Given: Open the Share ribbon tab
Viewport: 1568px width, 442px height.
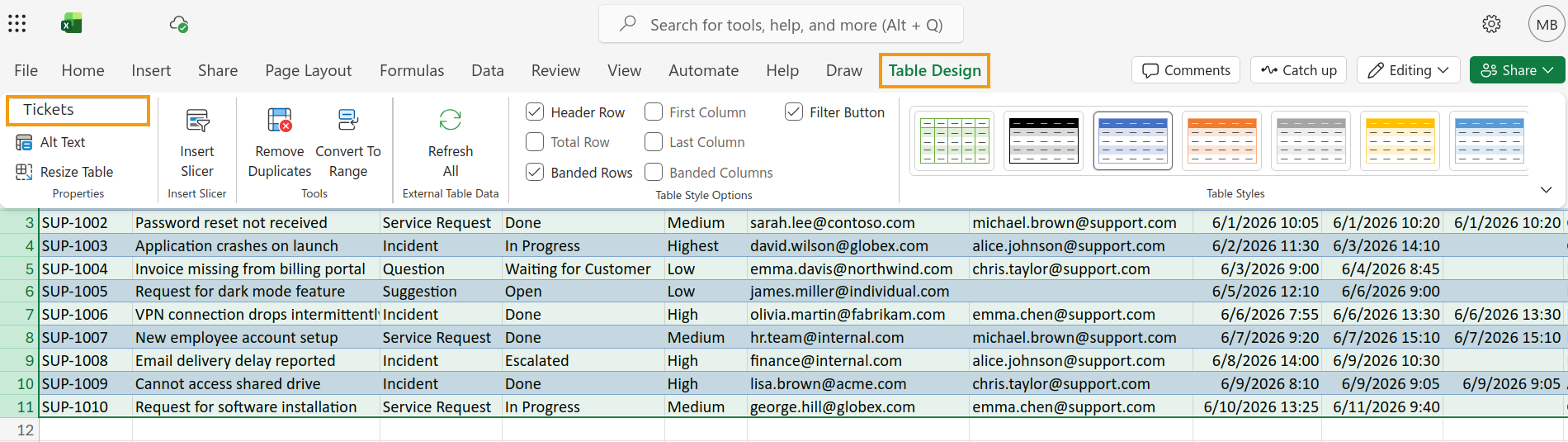Looking at the screenshot, I should point(218,70).
